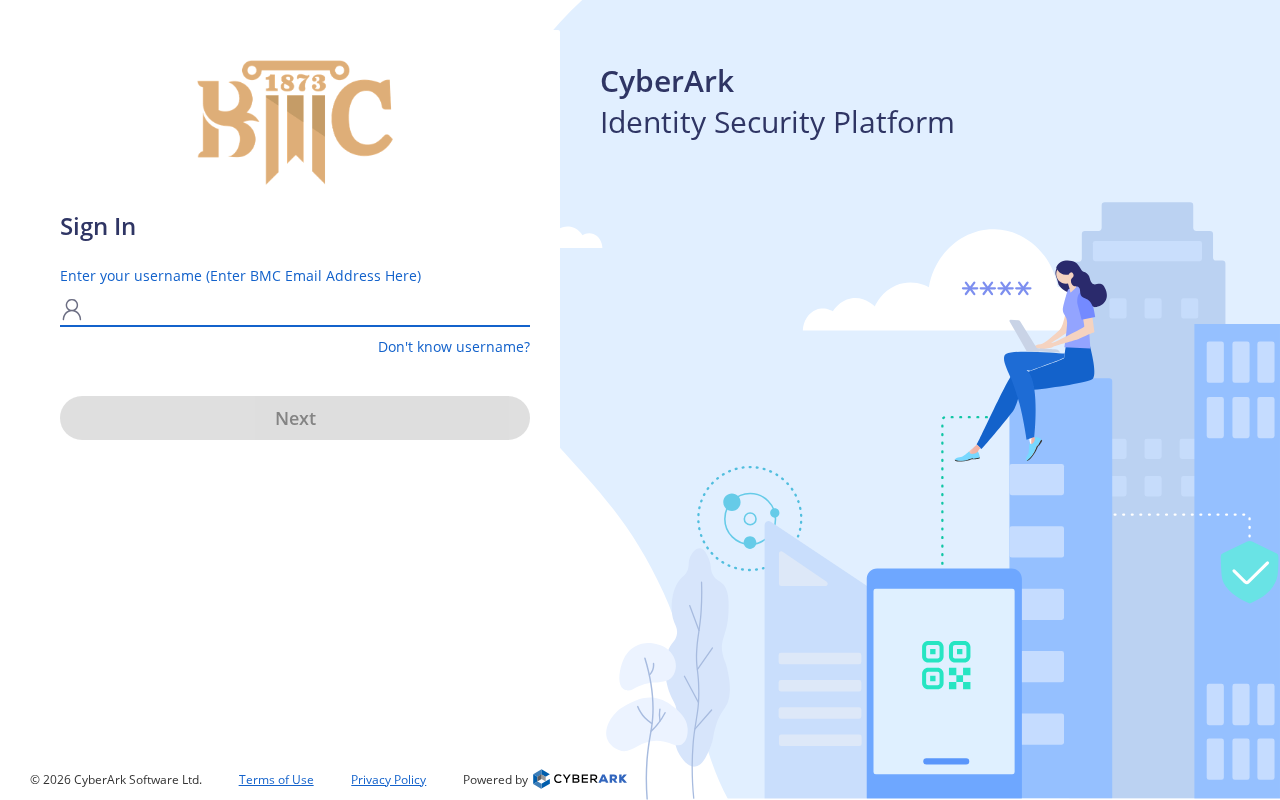Click the dotted circle orbit graphic
Image resolution: width=1280 pixels, height=800 pixels.
coord(750,518)
